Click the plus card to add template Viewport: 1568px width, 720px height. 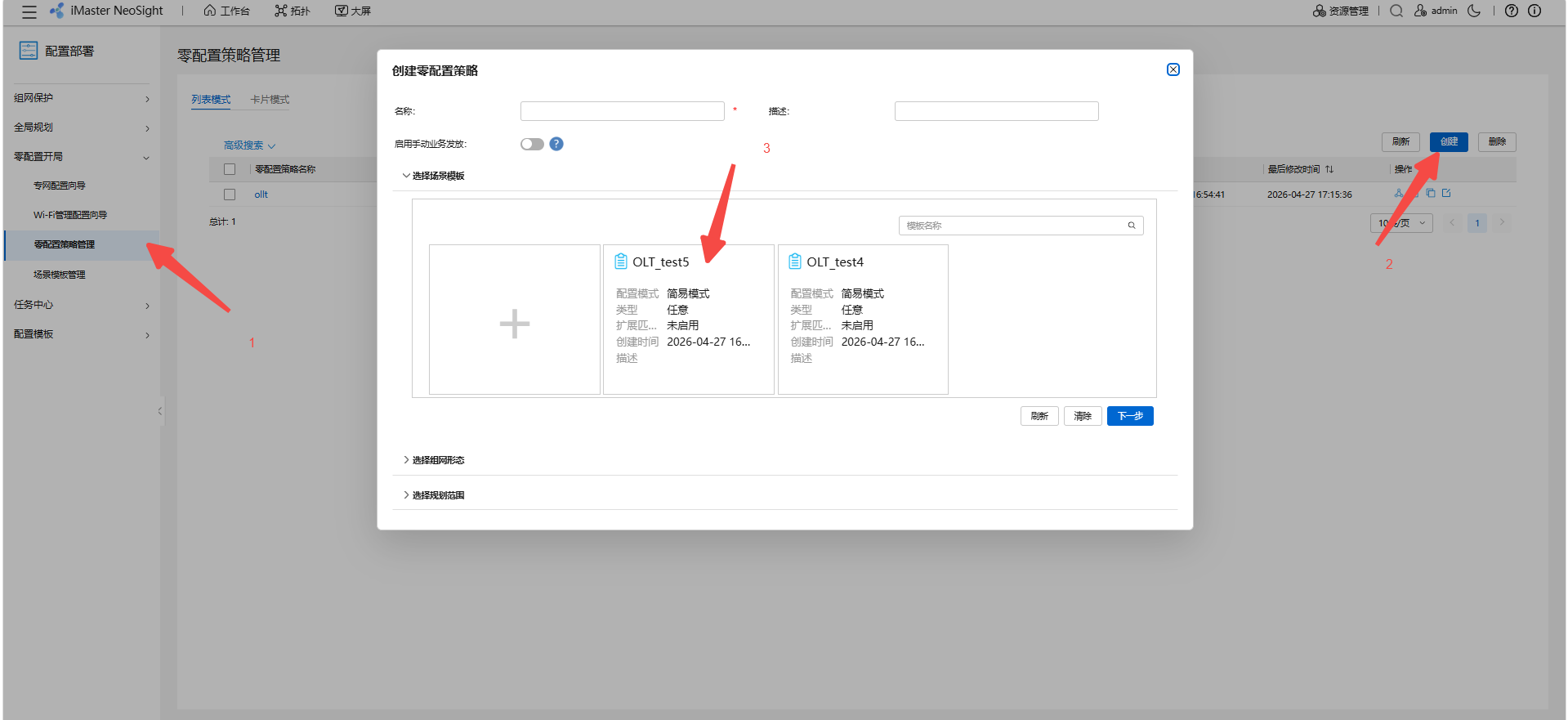click(515, 320)
